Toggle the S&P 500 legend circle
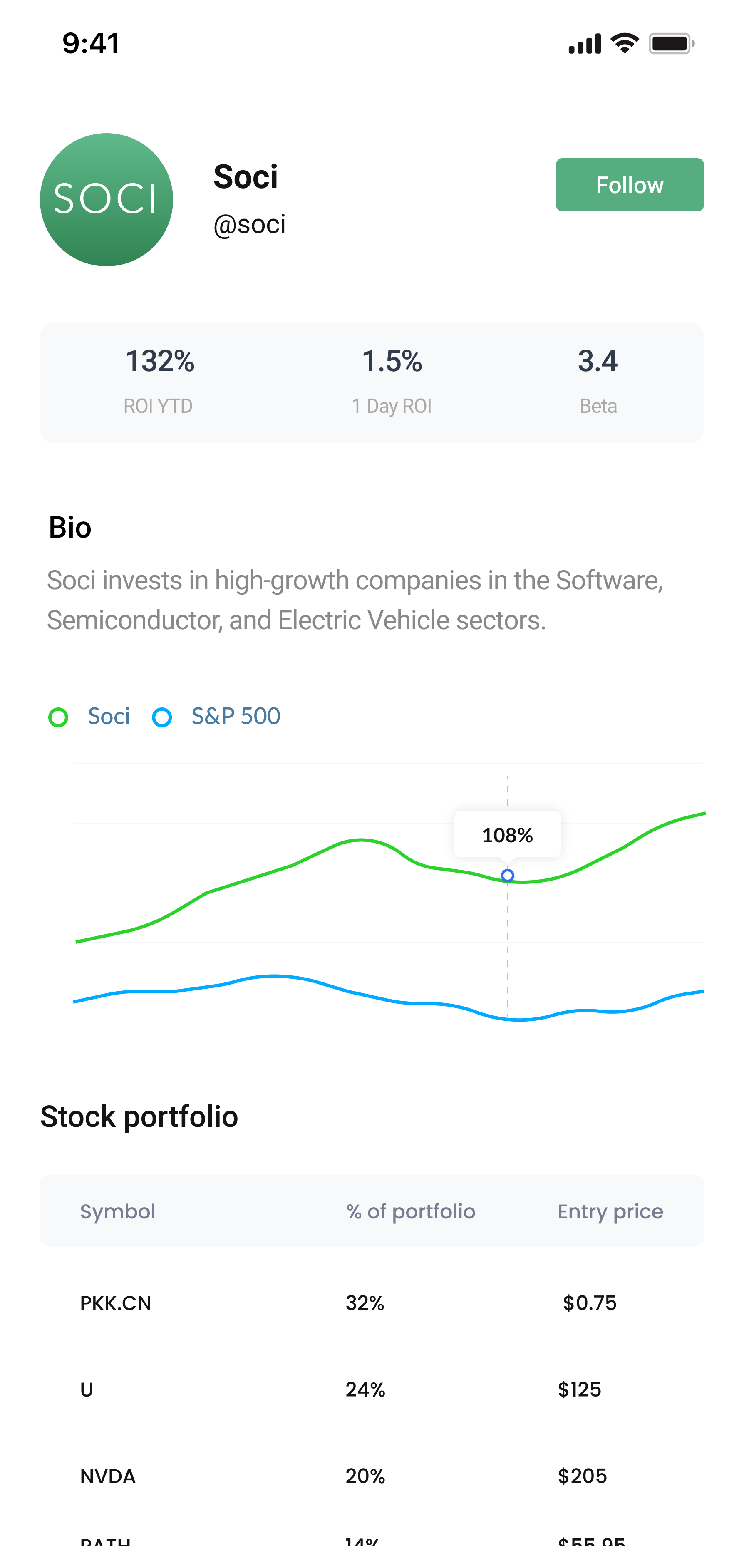744x1568 pixels. pyautogui.click(x=162, y=717)
